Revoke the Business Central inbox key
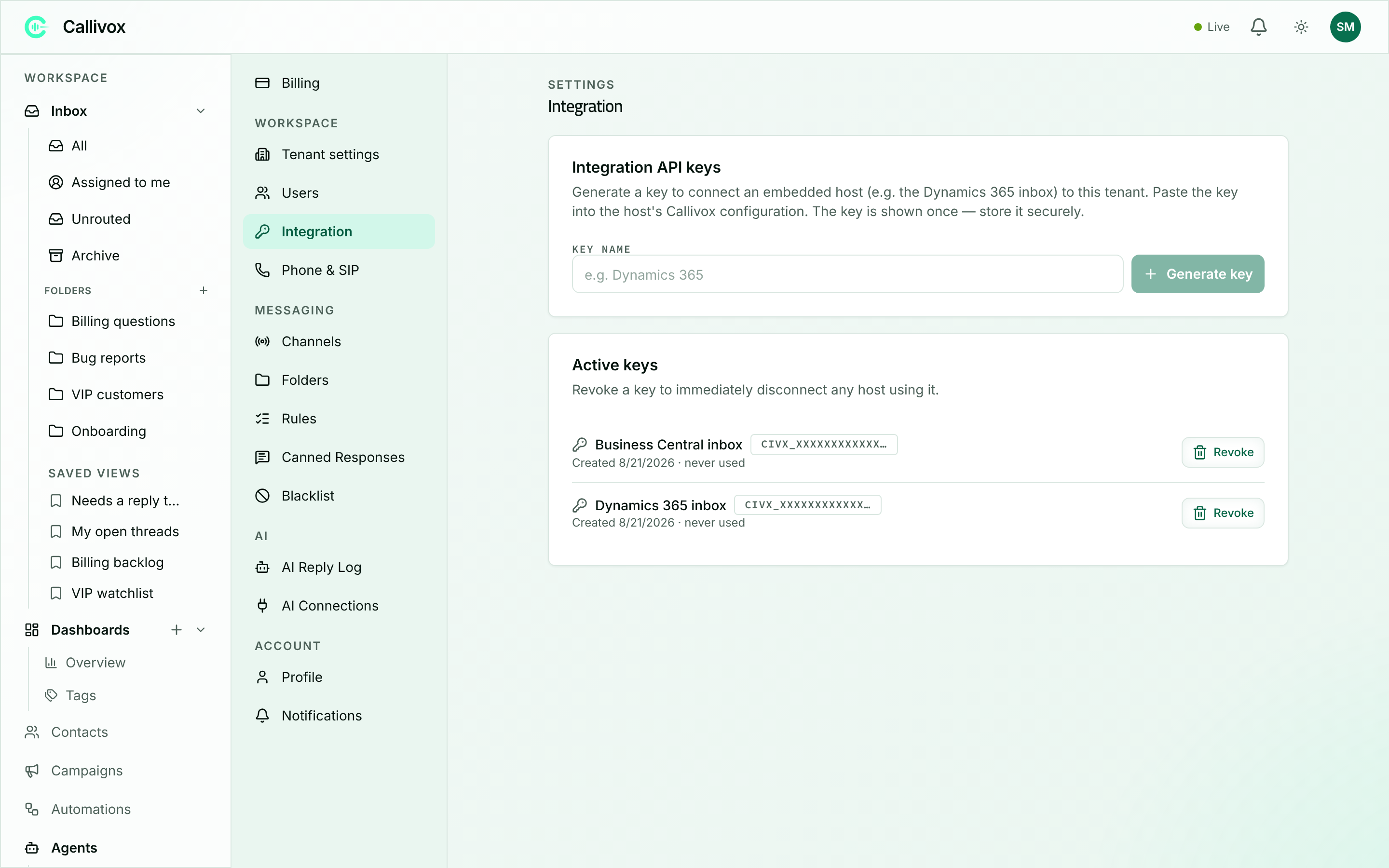The height and width of the screenshot is (868, 1389). (1223, 452)
